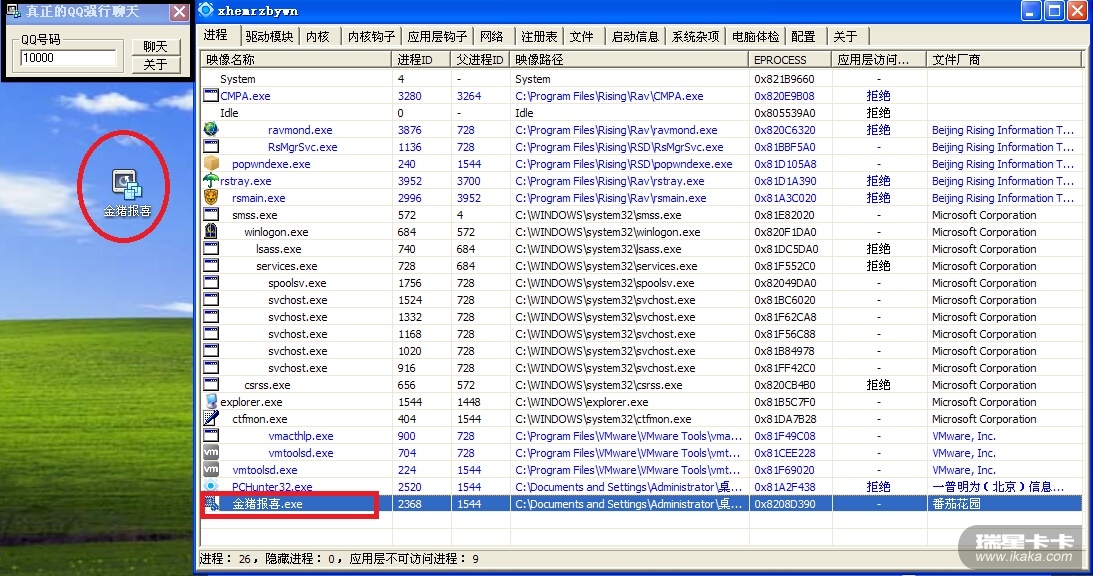
Task: Click the CMPA.exe process icon
Action: pyautogui.click(x=211, y=96)
